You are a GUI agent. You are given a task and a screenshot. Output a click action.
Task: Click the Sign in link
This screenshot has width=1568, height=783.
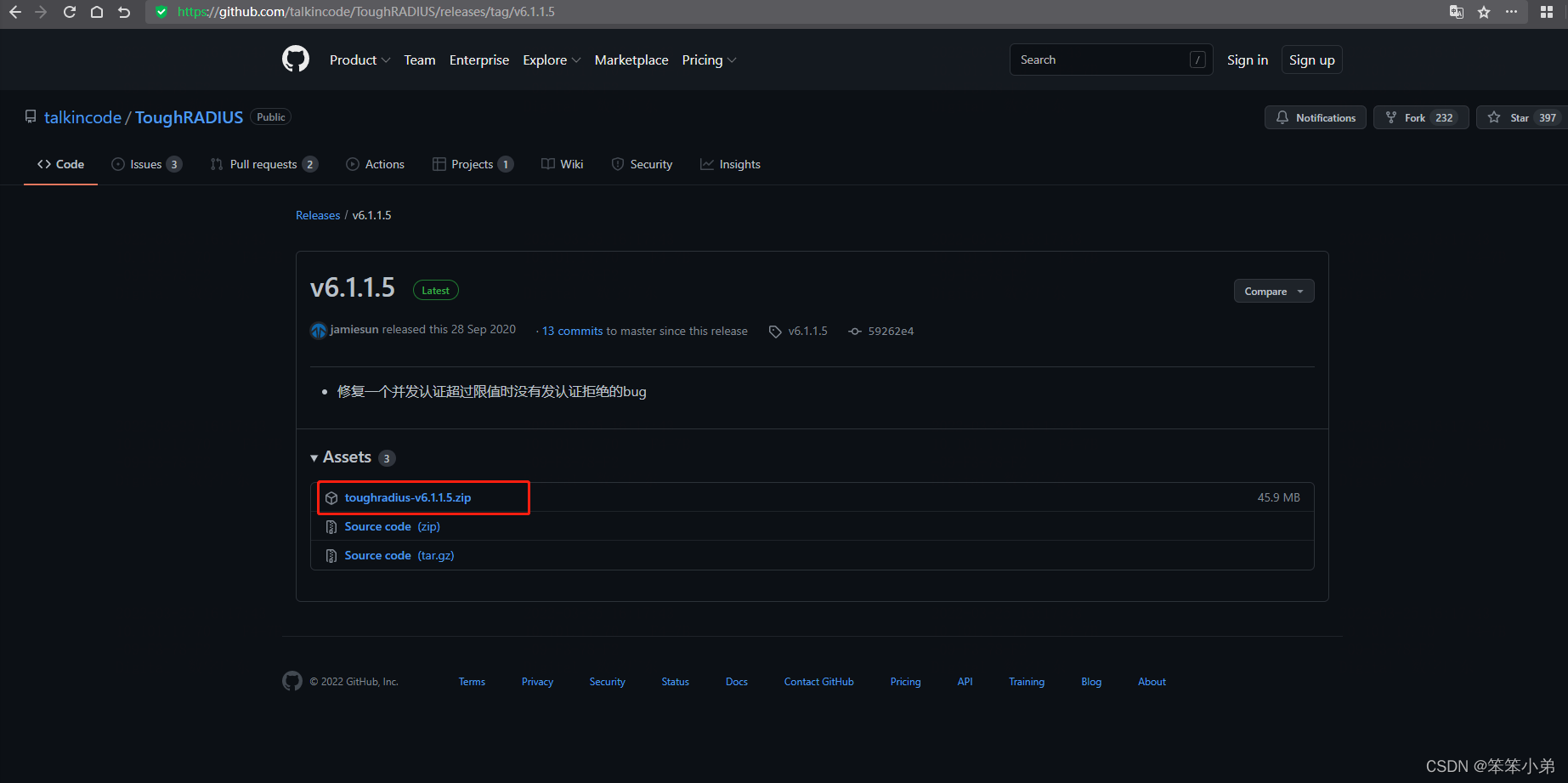click(1248, 60)
